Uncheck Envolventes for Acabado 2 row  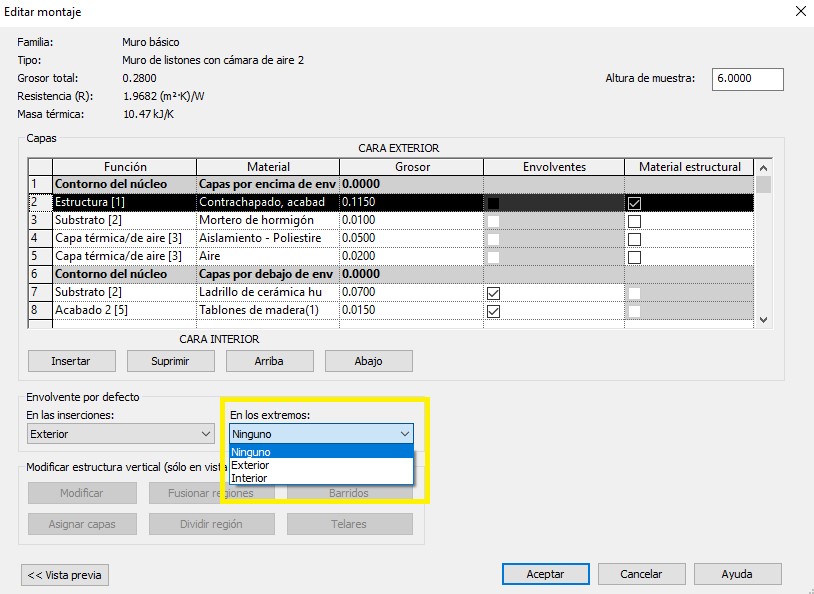pyautogui.click(x=492, y=312)
